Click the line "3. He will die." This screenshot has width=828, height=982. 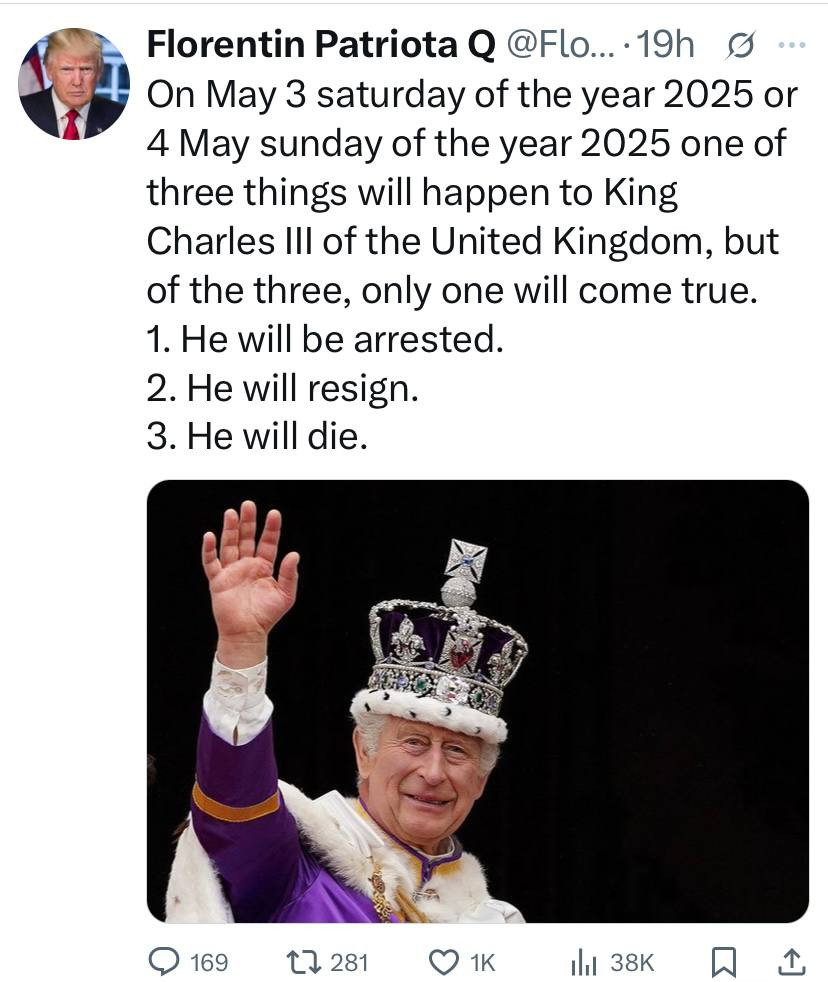click(257, 437)
